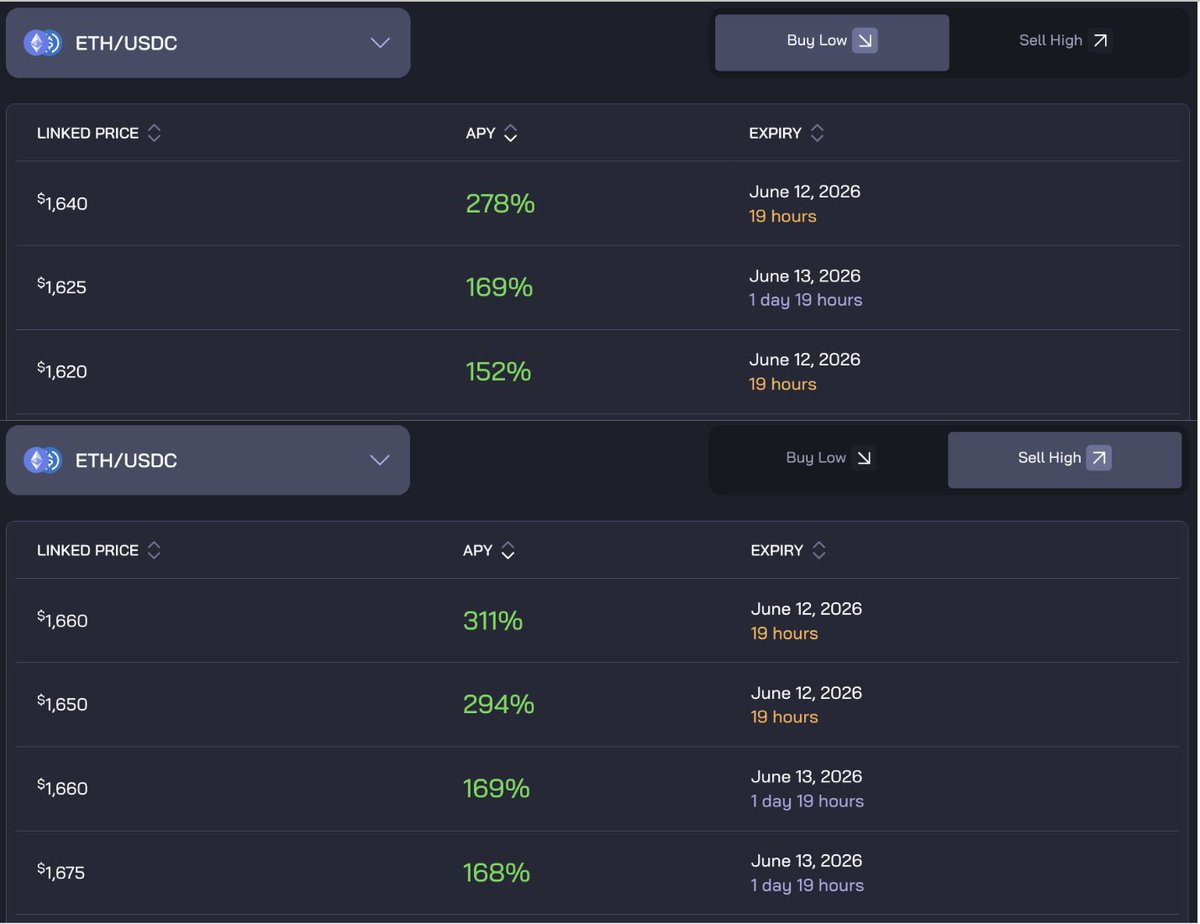Click the June 12, 2026 expiry in the $1,650 row
This screenshot has width=1200, height=924.
pyautogui.click(x=807, y=693)
